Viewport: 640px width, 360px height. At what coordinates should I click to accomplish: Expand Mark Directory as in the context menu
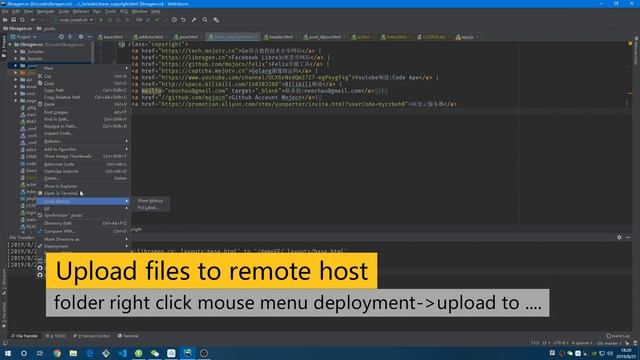coord(83,239)
